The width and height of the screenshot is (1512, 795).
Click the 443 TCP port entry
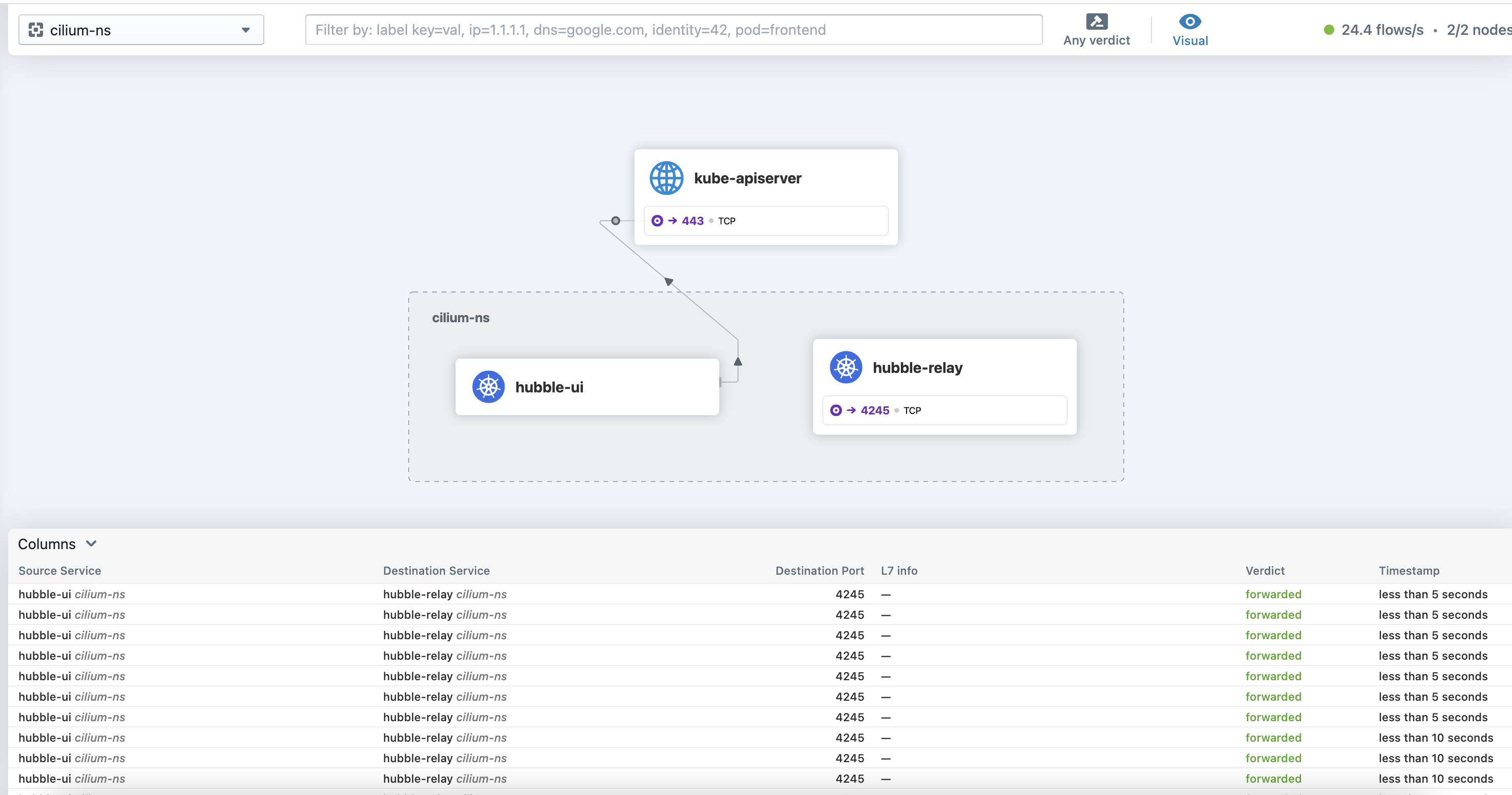coord(765,221)
